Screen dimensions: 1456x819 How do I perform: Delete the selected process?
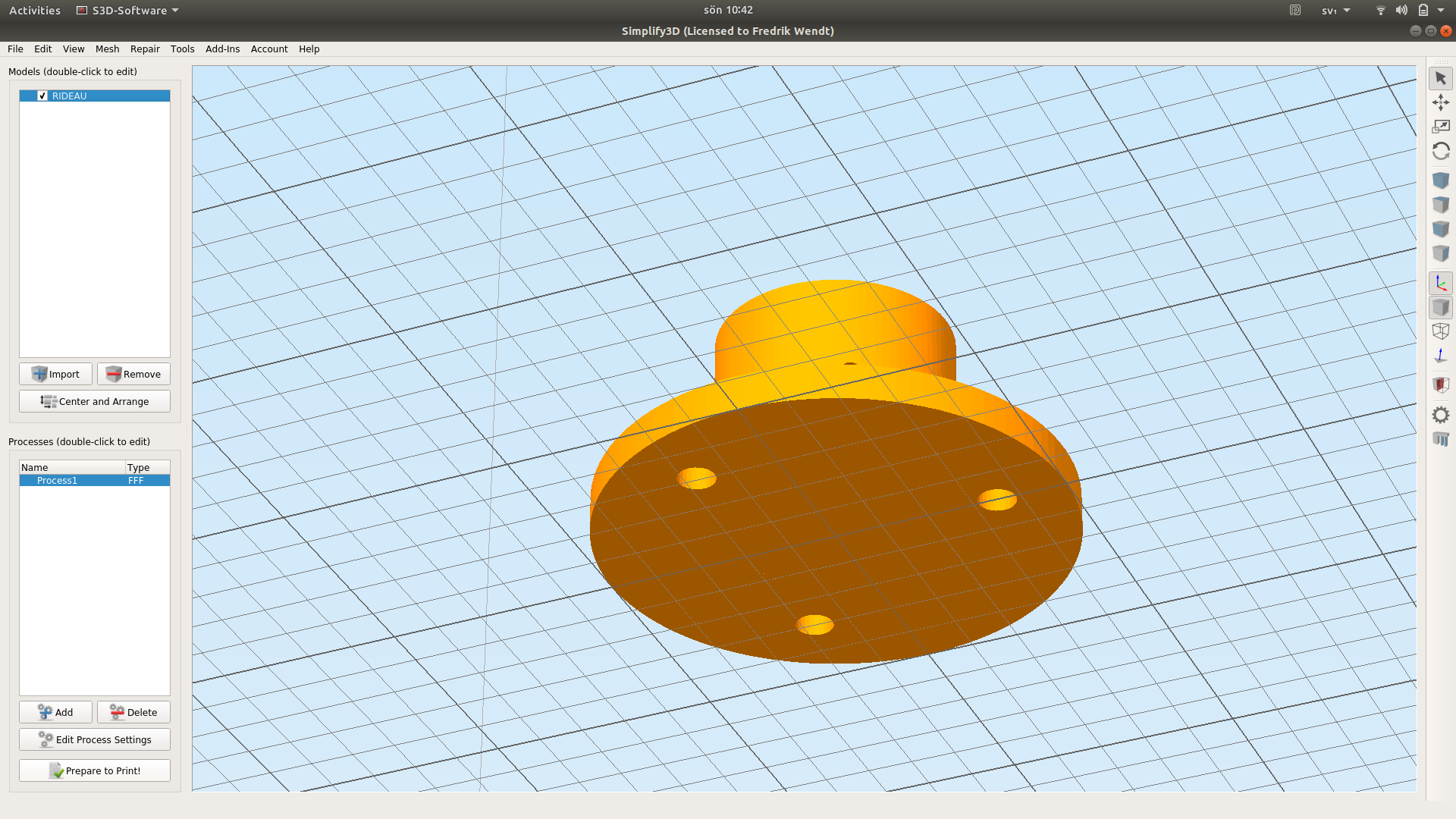[x=133, y=712]
